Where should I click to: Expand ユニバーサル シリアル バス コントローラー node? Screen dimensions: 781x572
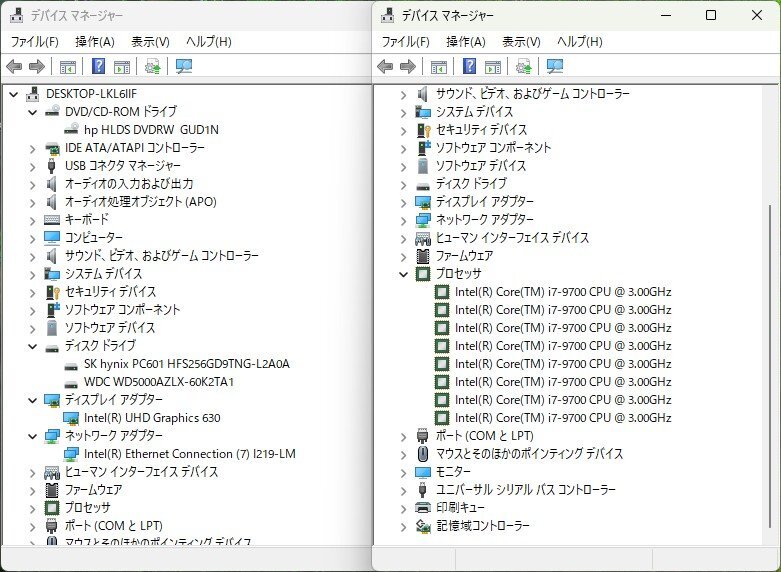coord(404,490)
